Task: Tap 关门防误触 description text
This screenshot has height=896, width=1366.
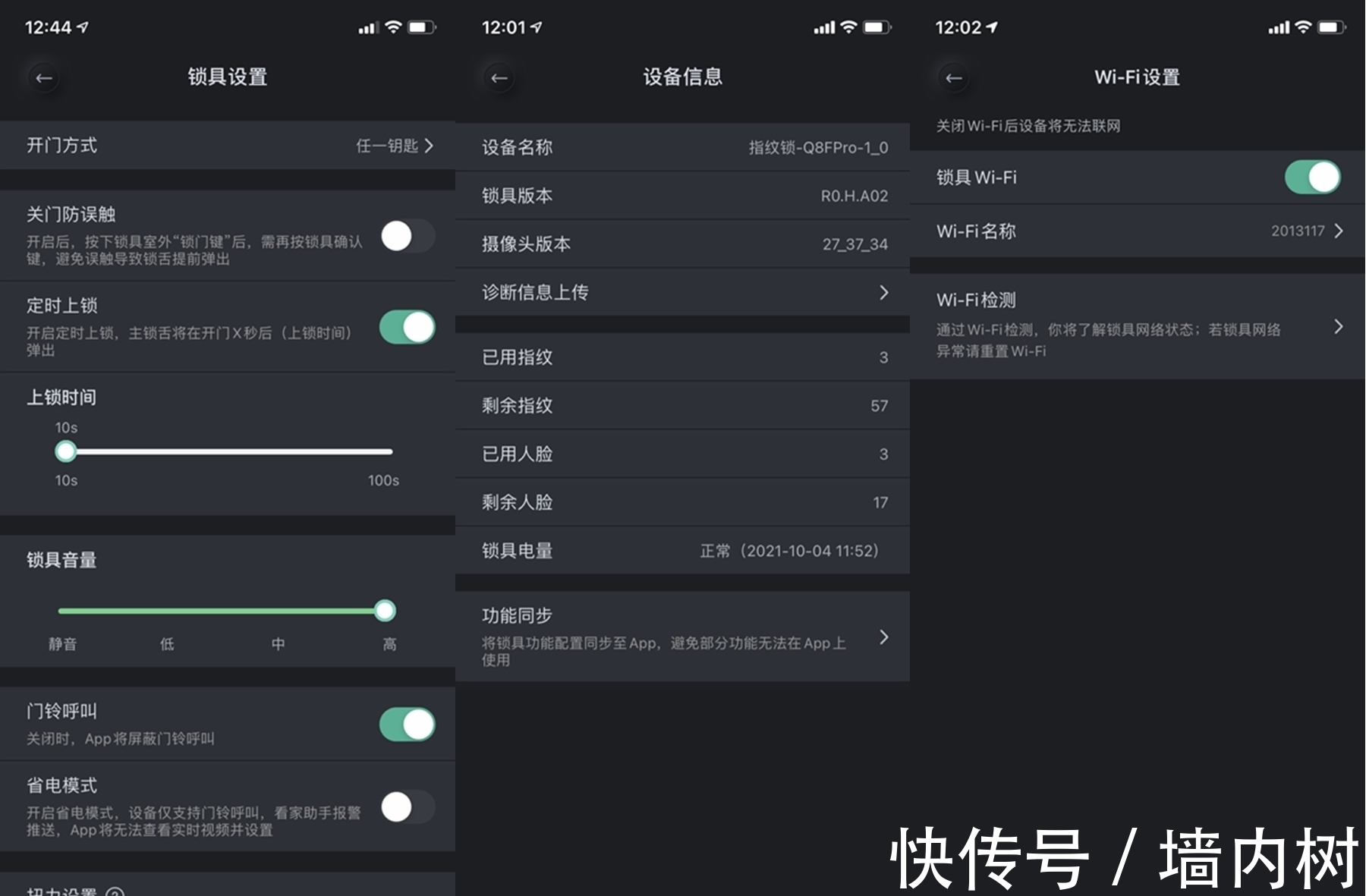Action: tap(195, 250)
